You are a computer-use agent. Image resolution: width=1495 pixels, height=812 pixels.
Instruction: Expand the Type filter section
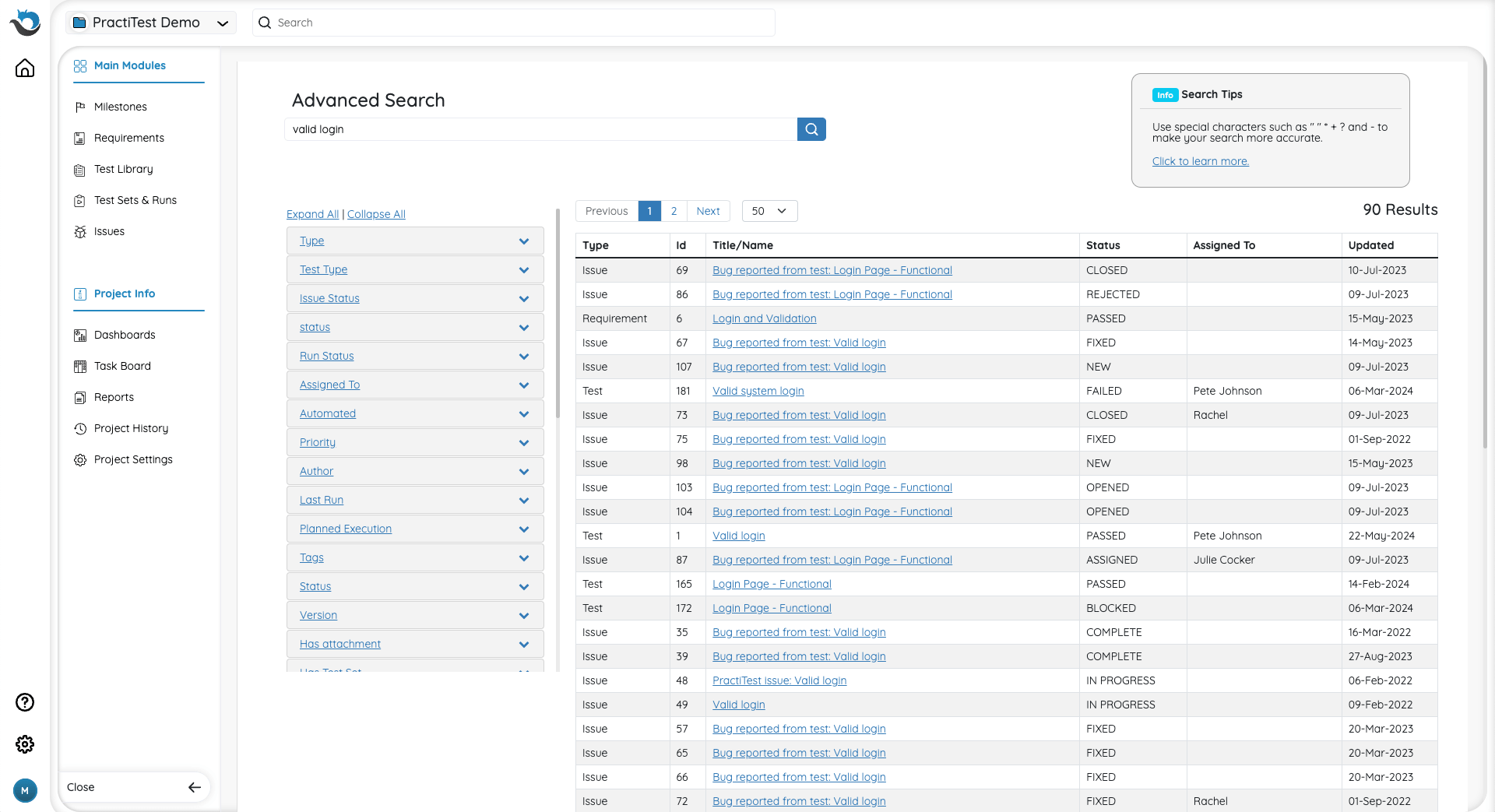tap(523, 241)
